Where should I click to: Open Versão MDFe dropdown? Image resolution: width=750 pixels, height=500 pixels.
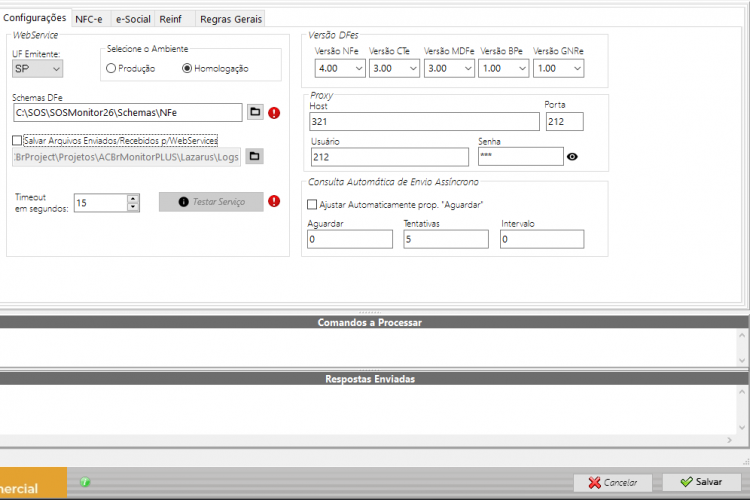pos(449,68)
